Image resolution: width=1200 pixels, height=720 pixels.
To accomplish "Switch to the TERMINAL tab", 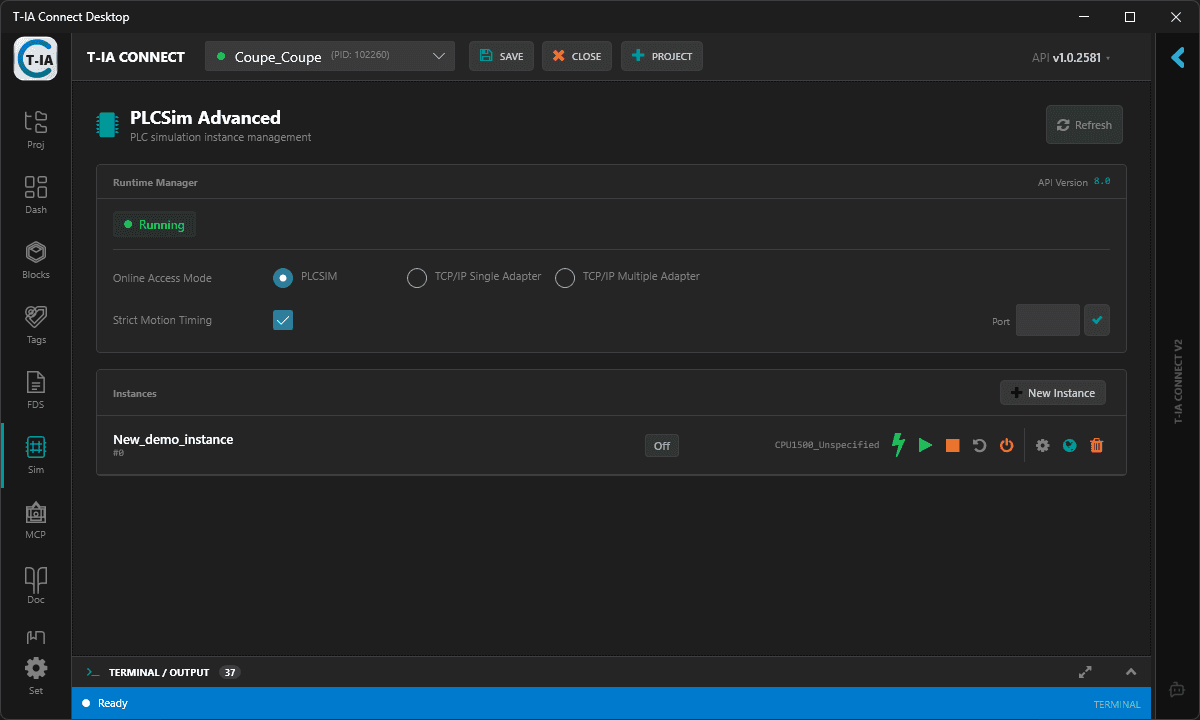I will click(1116, 703).
